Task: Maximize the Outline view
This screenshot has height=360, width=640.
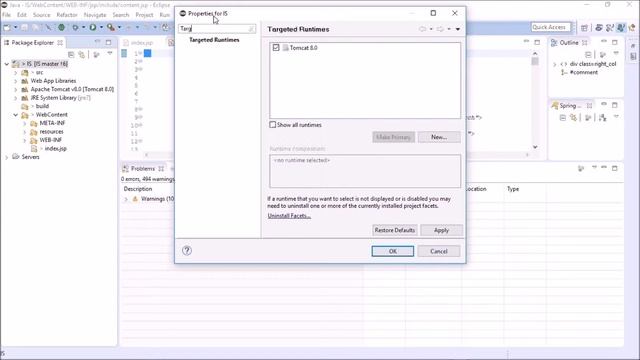Action: click(615, 42)
